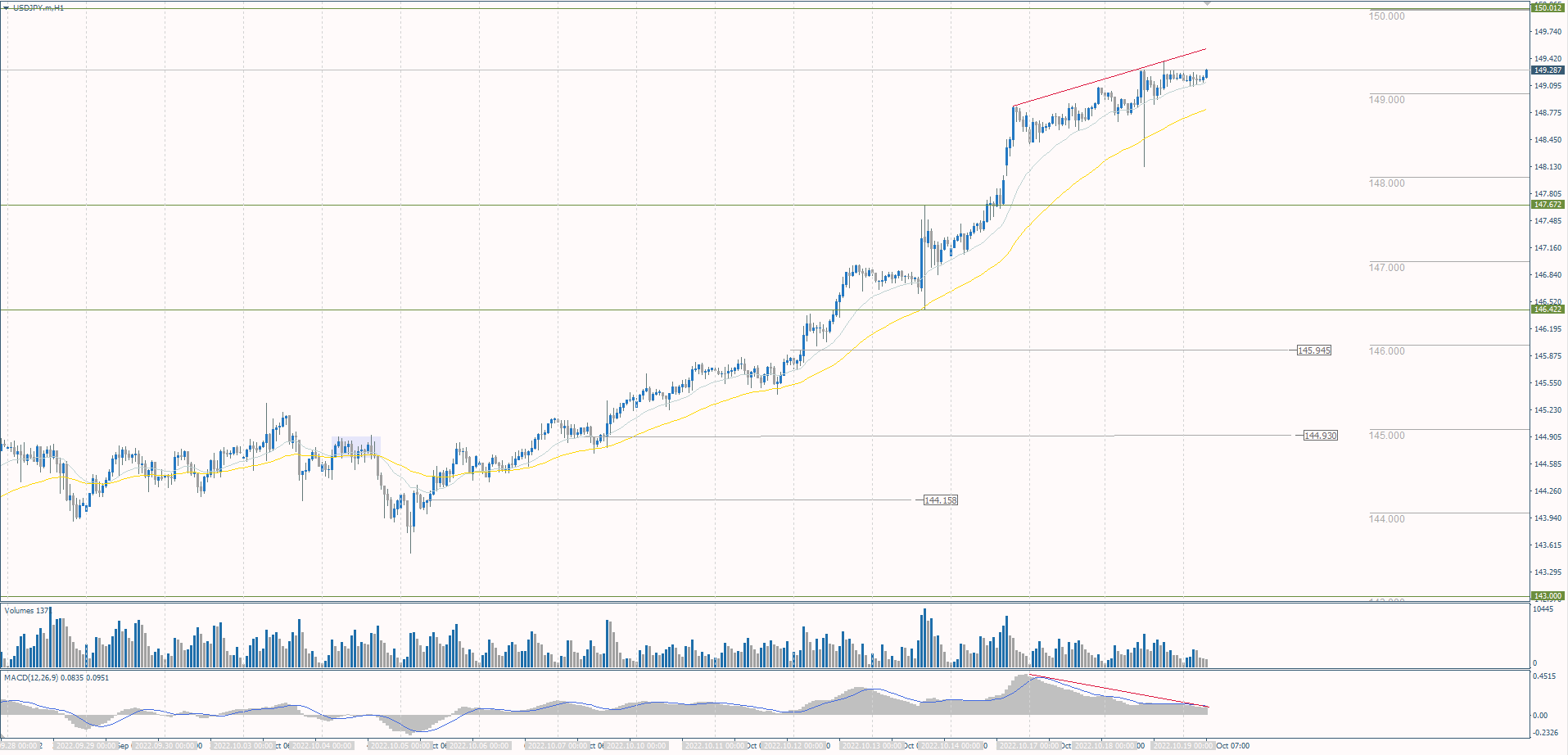The image size is (1568, 755).
Task: Click the Oct 07:00 time axis label
Action: (1233, 746)
